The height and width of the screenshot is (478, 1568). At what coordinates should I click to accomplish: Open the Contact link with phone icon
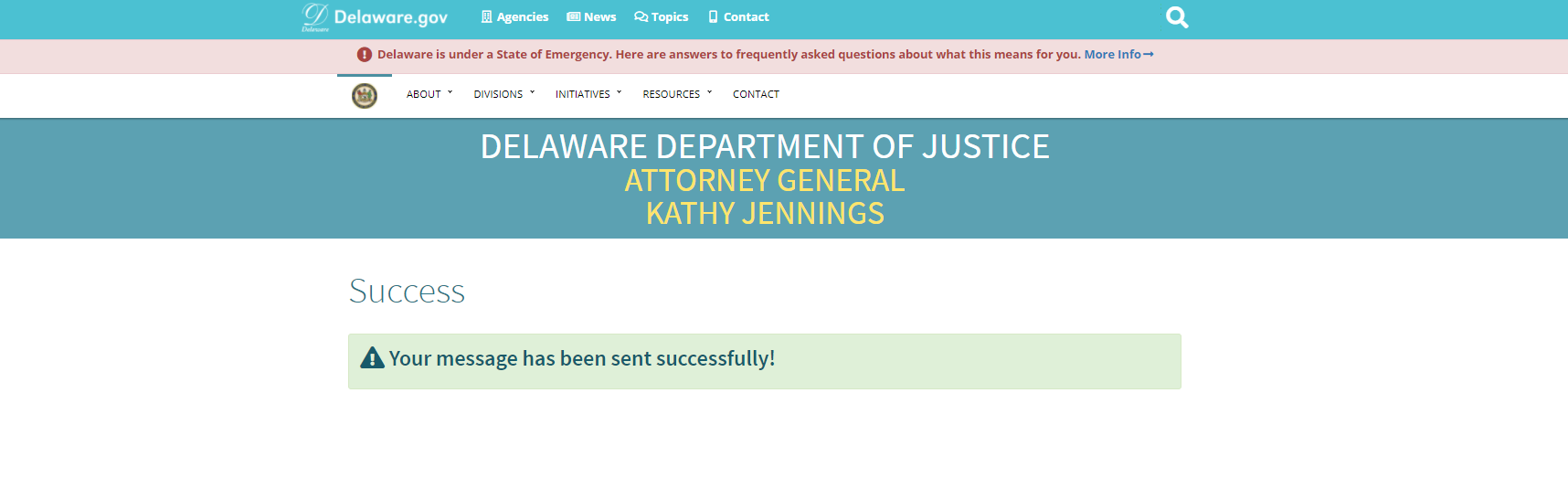coord(738,16)
